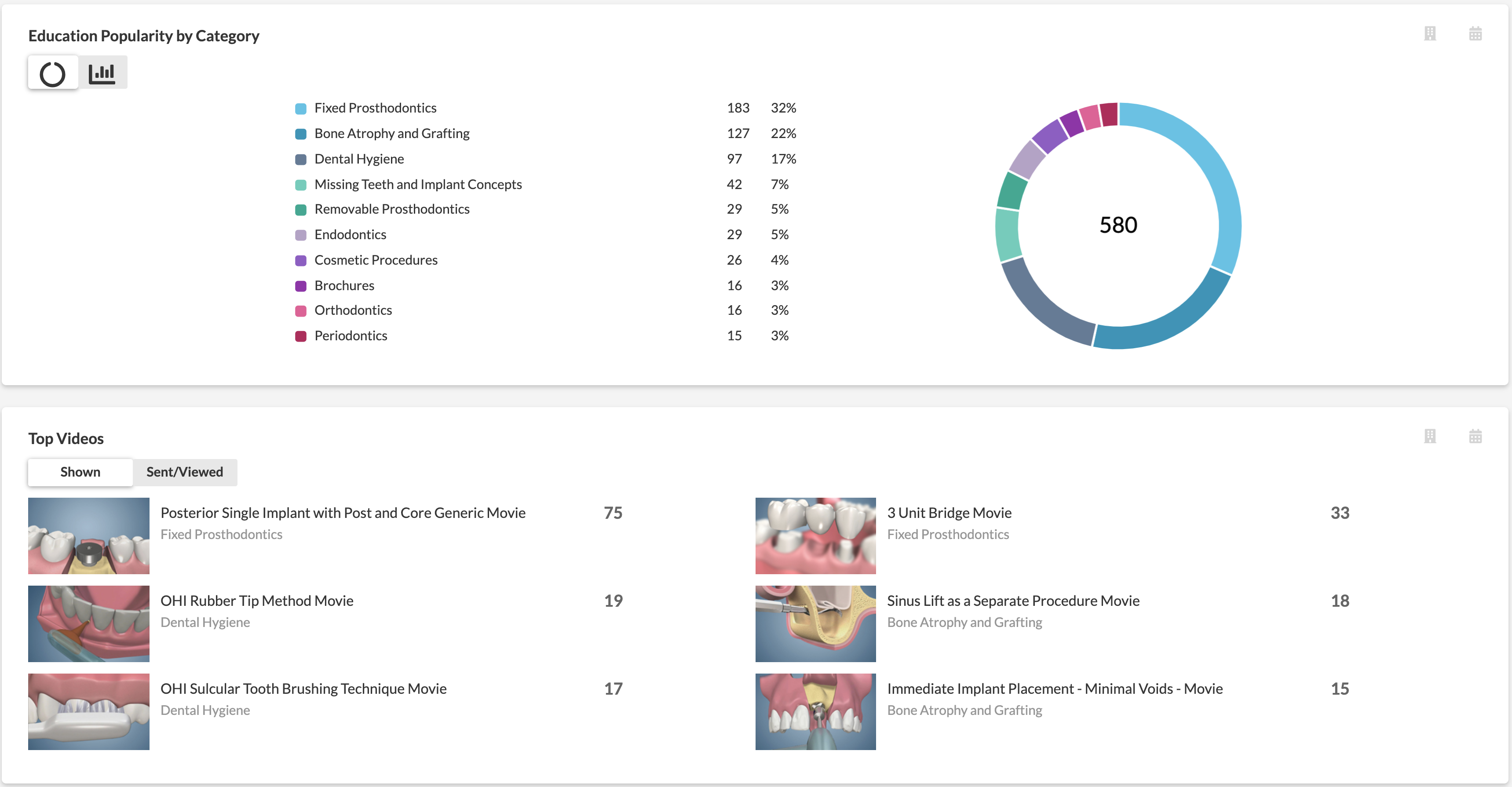Open Immediate Implant Placement video thumbnail

(x=815, y=712)
